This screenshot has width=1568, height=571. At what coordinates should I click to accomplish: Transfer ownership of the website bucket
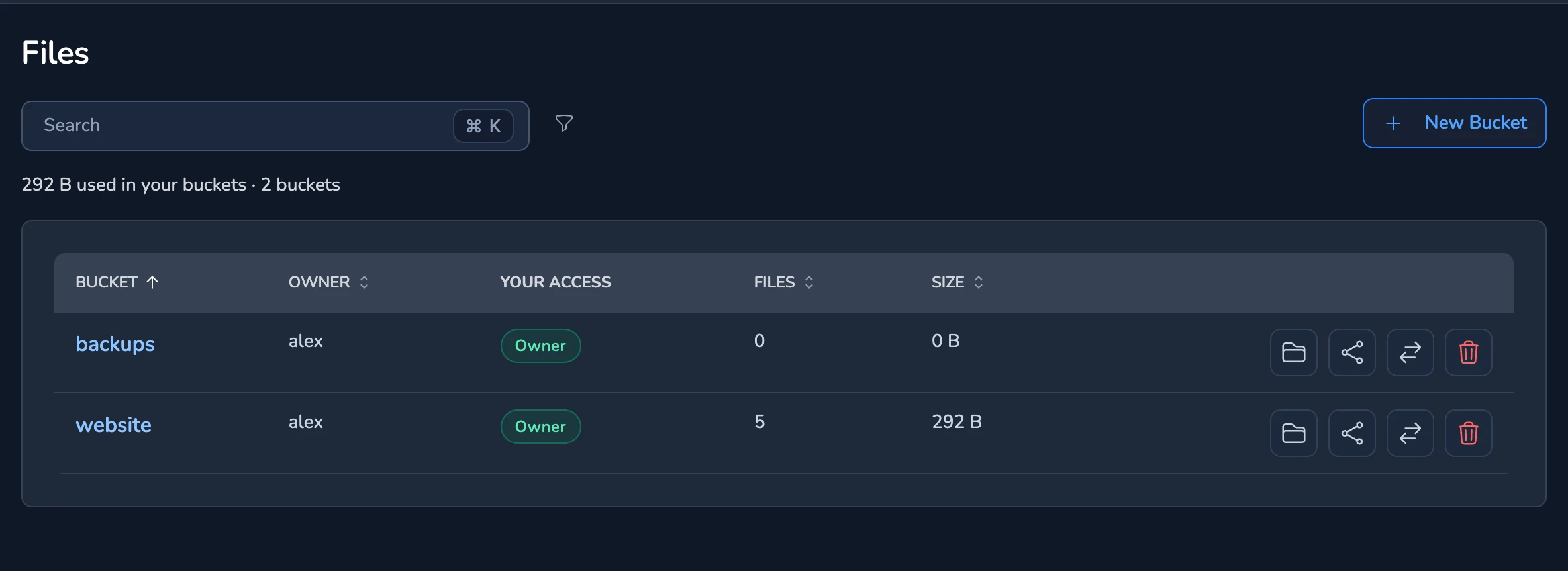tap(1410, 433)
